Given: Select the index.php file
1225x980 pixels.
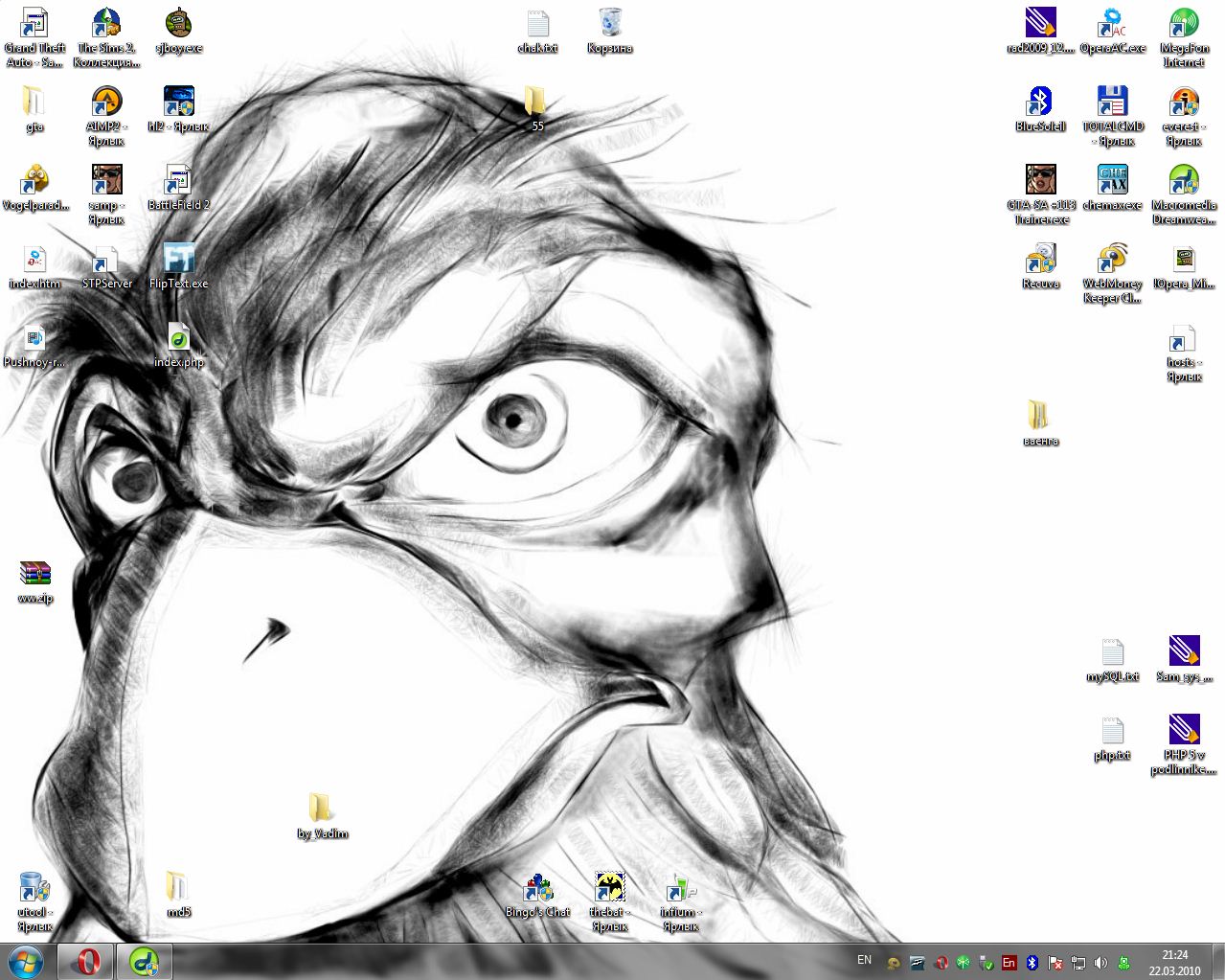Looking at the screenshot, I should 179,337.
